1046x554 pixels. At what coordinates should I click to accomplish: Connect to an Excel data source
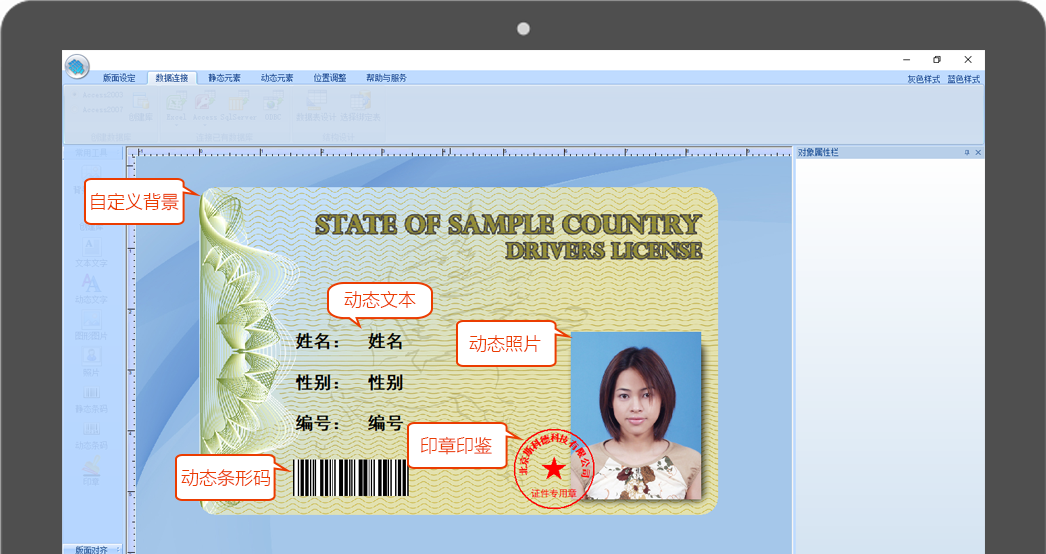pos(176,107)
